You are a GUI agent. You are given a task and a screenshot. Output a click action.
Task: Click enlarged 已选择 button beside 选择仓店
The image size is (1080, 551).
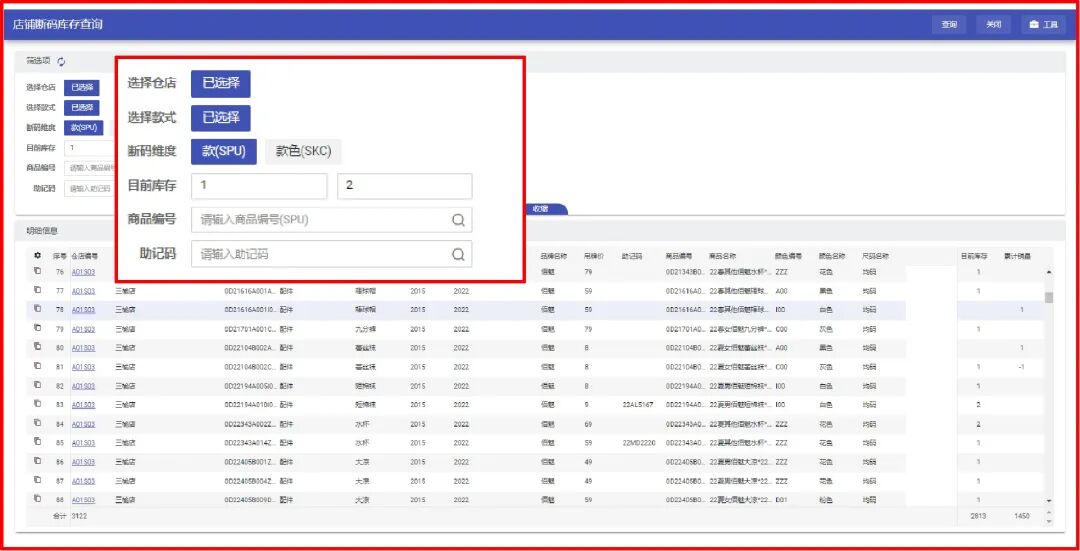click(220, 83)
